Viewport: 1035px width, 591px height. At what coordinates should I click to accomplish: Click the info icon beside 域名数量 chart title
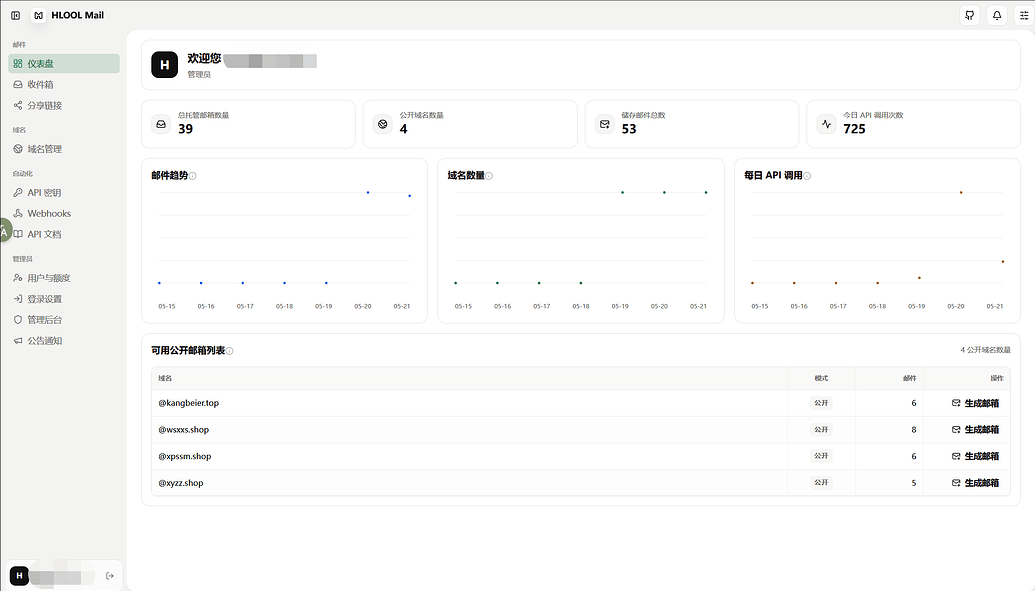point(489,176)
